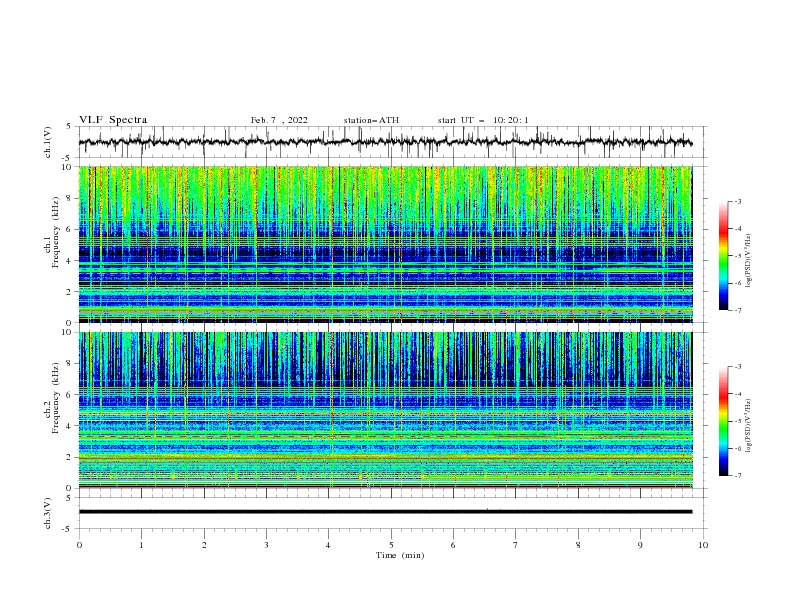Click time axis tick label "10"
The height and width of the screenshot is (612, 792).
tap(703, 545)
